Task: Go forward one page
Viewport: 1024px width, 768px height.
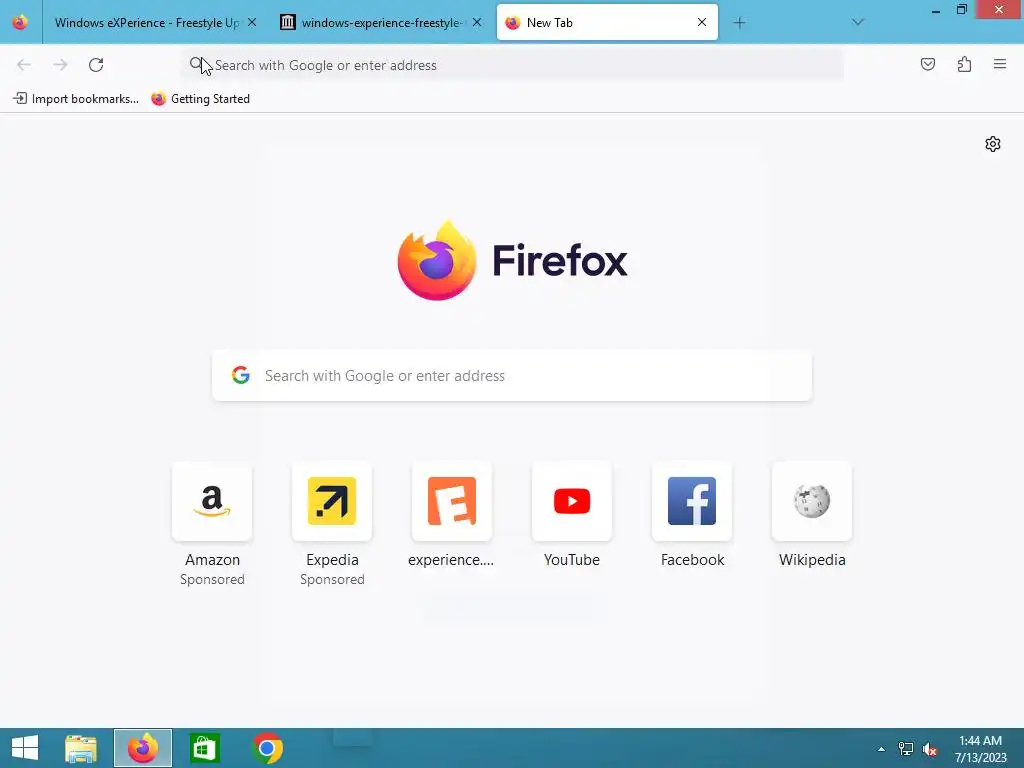Action: (60, 65)
